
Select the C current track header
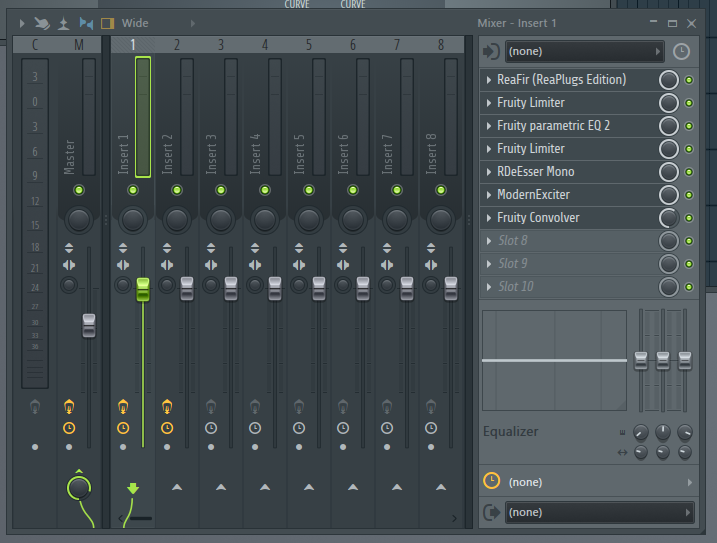[35, 45]
